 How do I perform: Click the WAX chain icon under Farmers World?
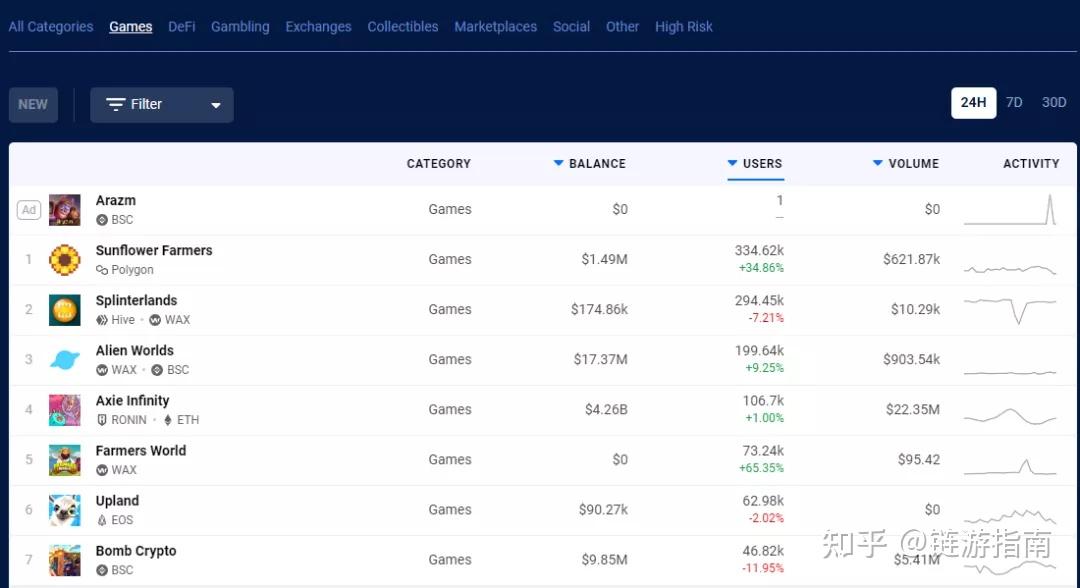pyautogui.click(x=102, y=470)
